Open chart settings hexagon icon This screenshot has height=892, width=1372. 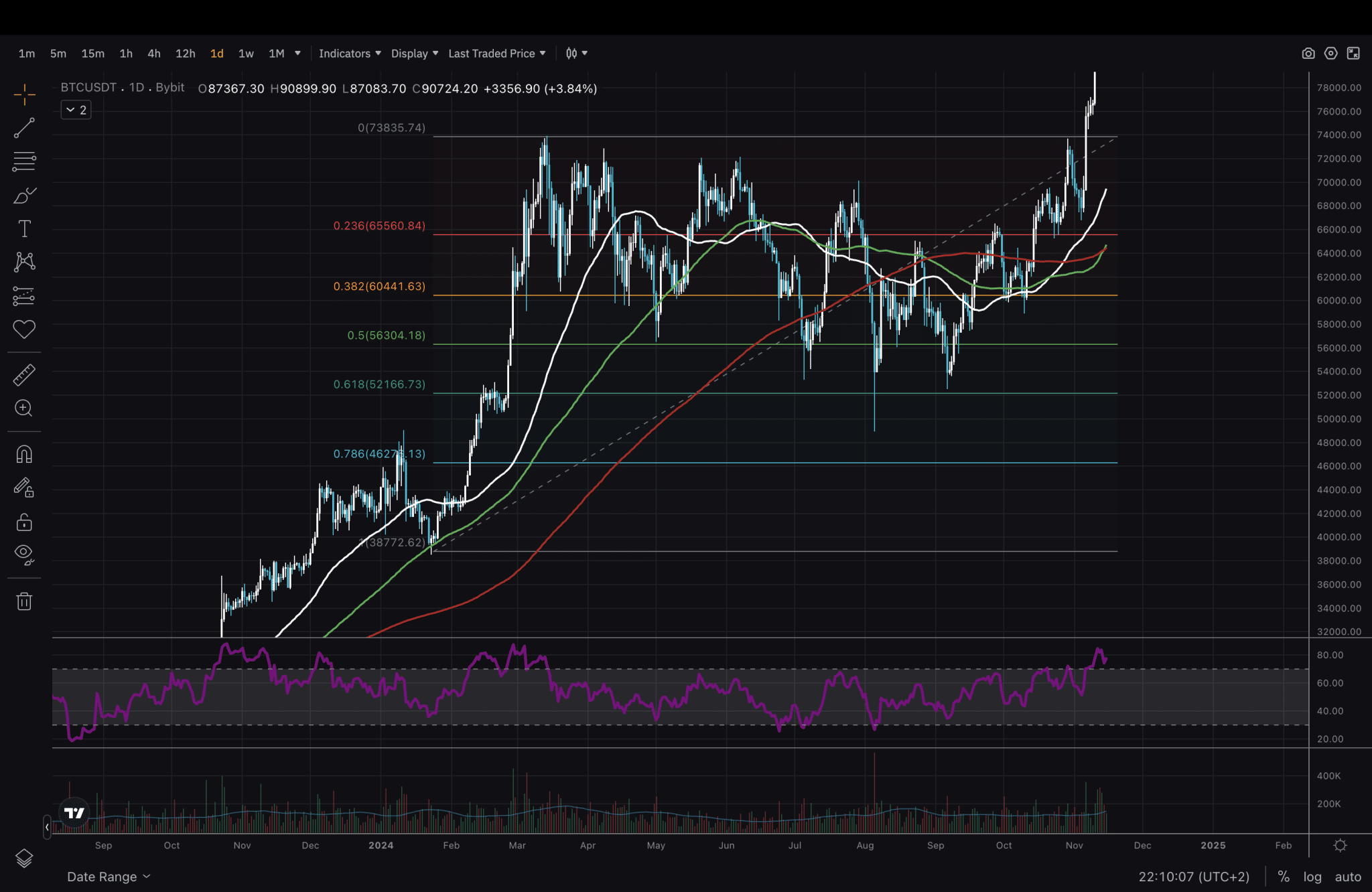(x=1330, y=54)
